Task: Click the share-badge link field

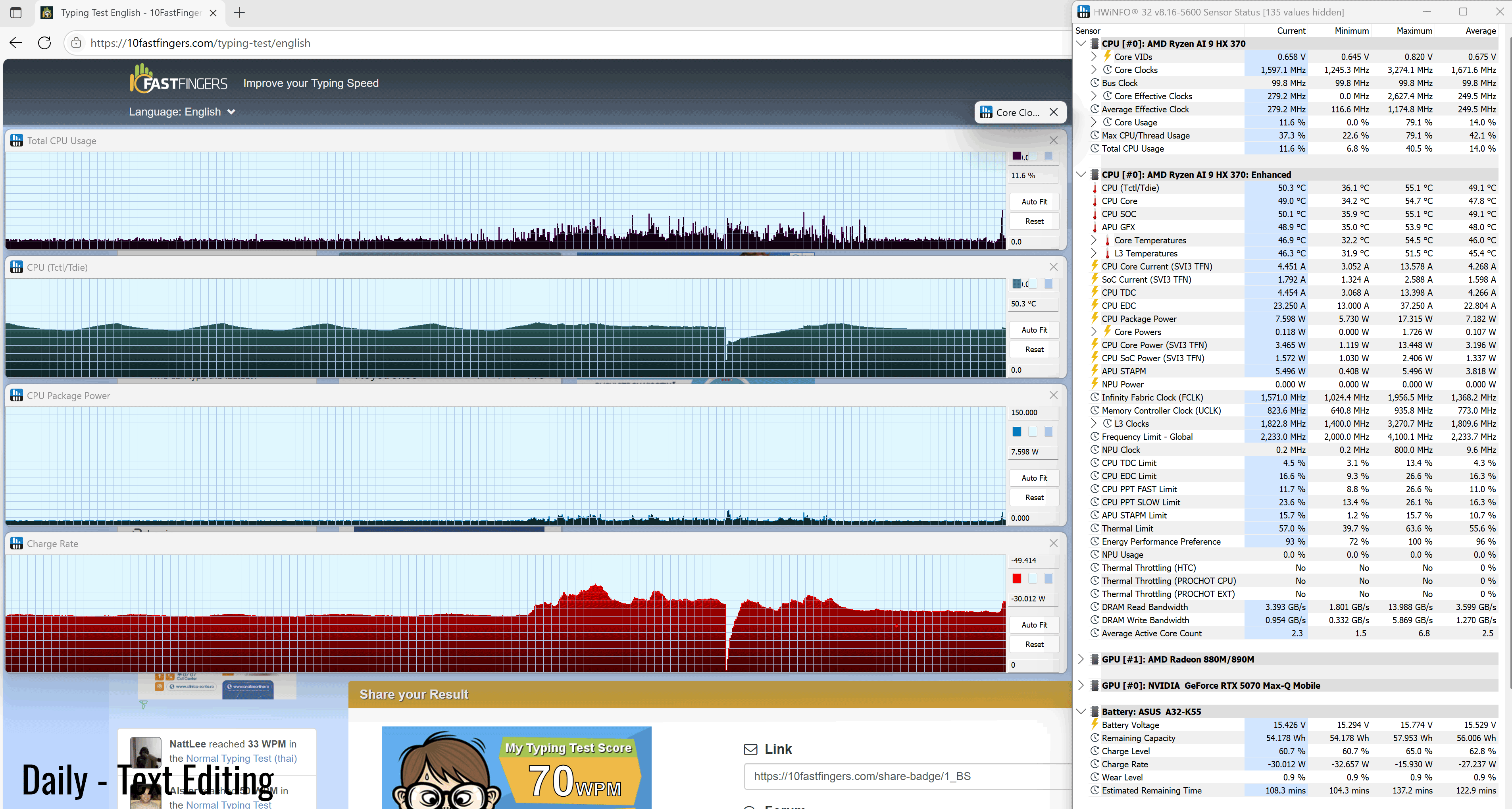Action: click(x=908, y=776)
